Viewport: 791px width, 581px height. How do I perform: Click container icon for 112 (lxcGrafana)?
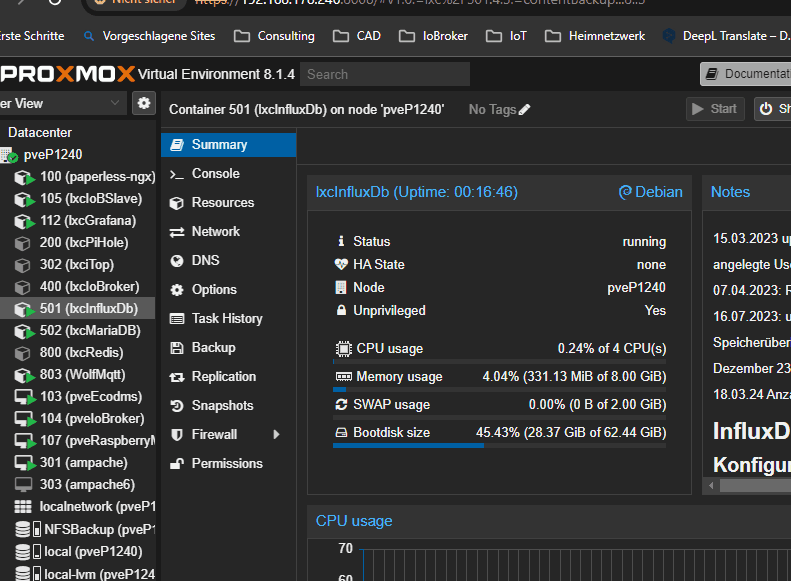pyautogui.click(x=24, y=221)
